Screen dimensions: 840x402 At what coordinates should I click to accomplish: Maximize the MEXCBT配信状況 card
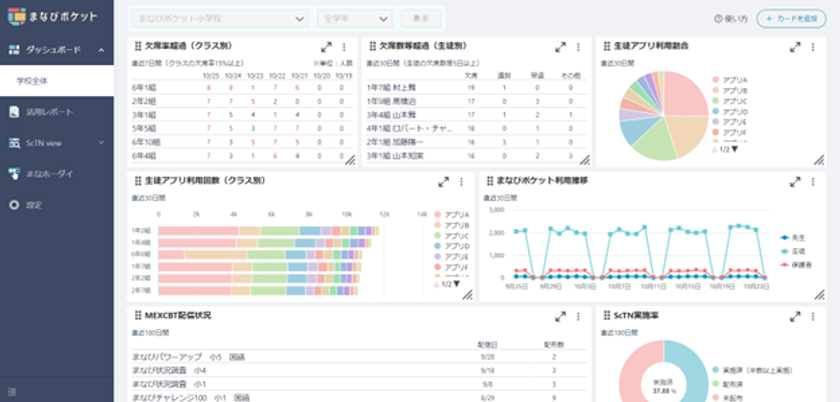click(560, 317)
